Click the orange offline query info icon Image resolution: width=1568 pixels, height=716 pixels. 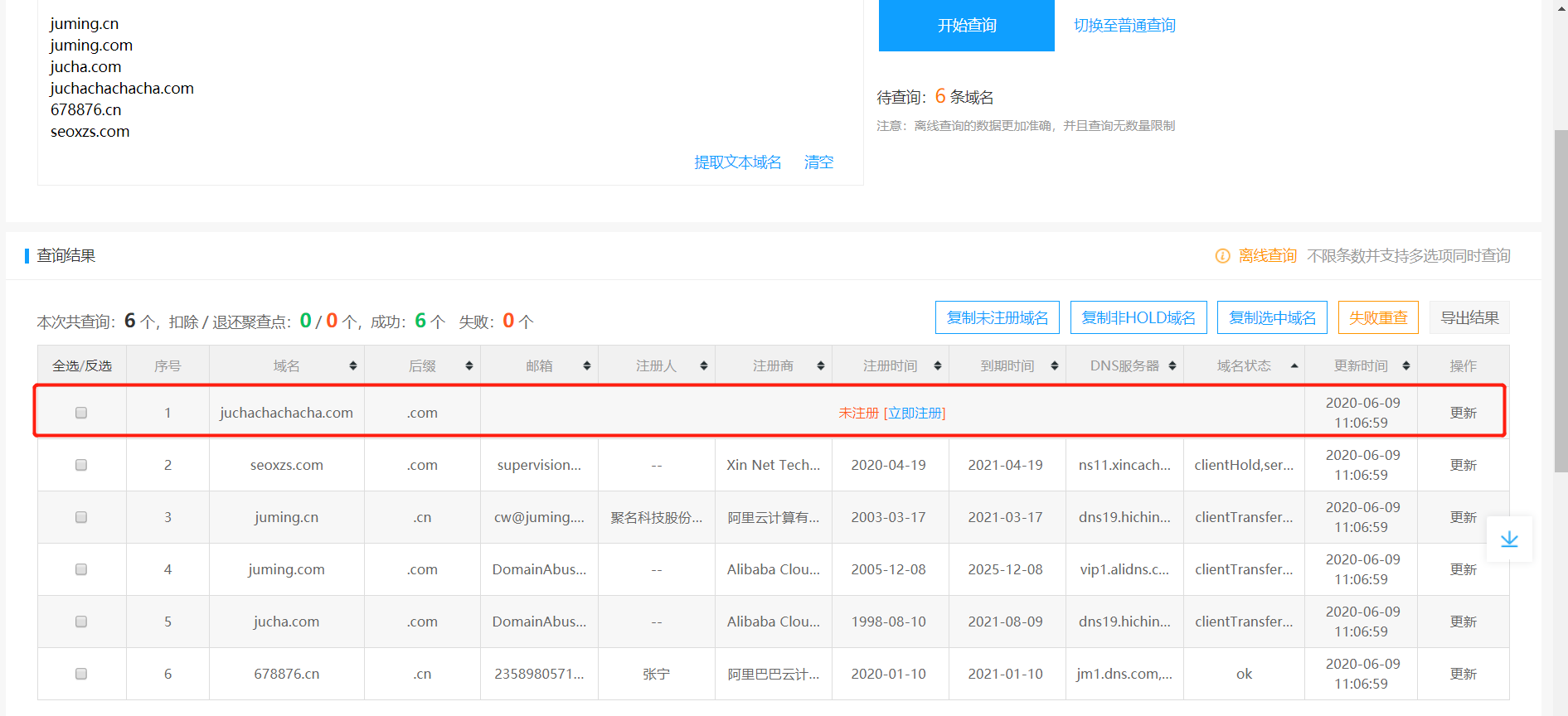coord(1222,256)
